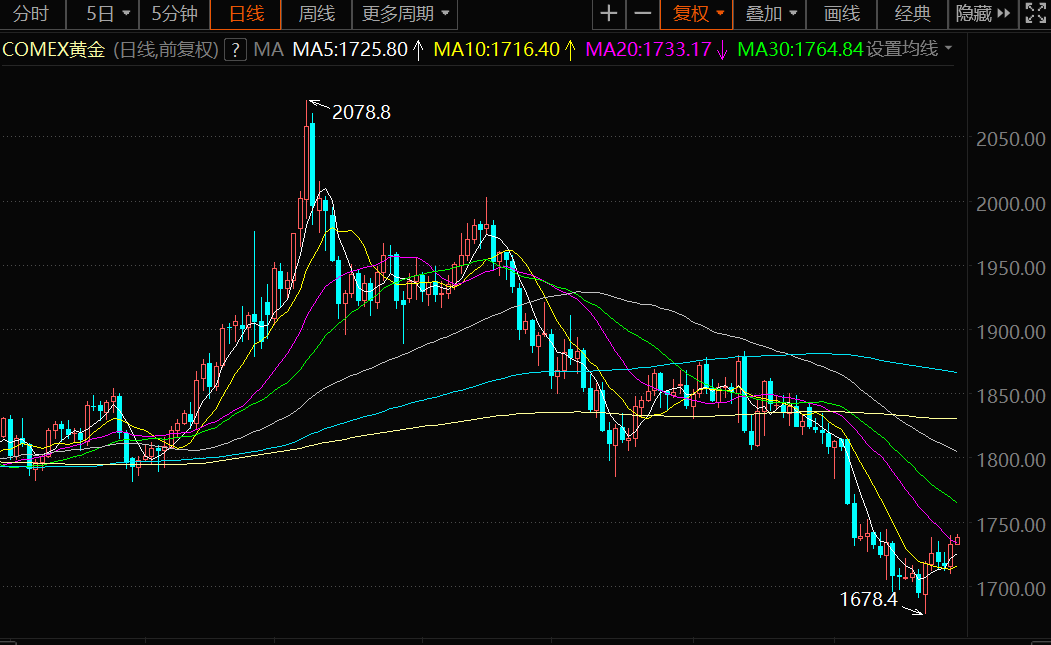
Task: Open the 复权 adjustment dropdown
Action: tap(696, 13)
